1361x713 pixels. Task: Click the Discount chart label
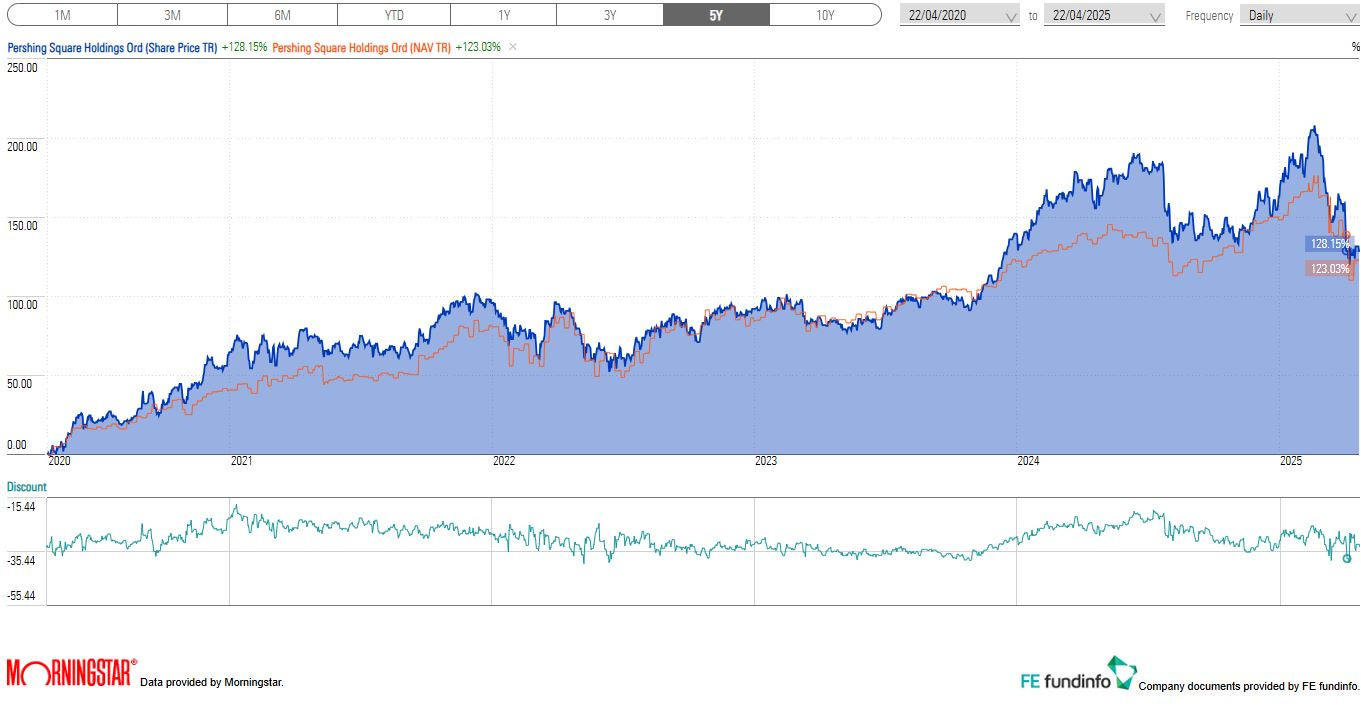coord(27,487)
